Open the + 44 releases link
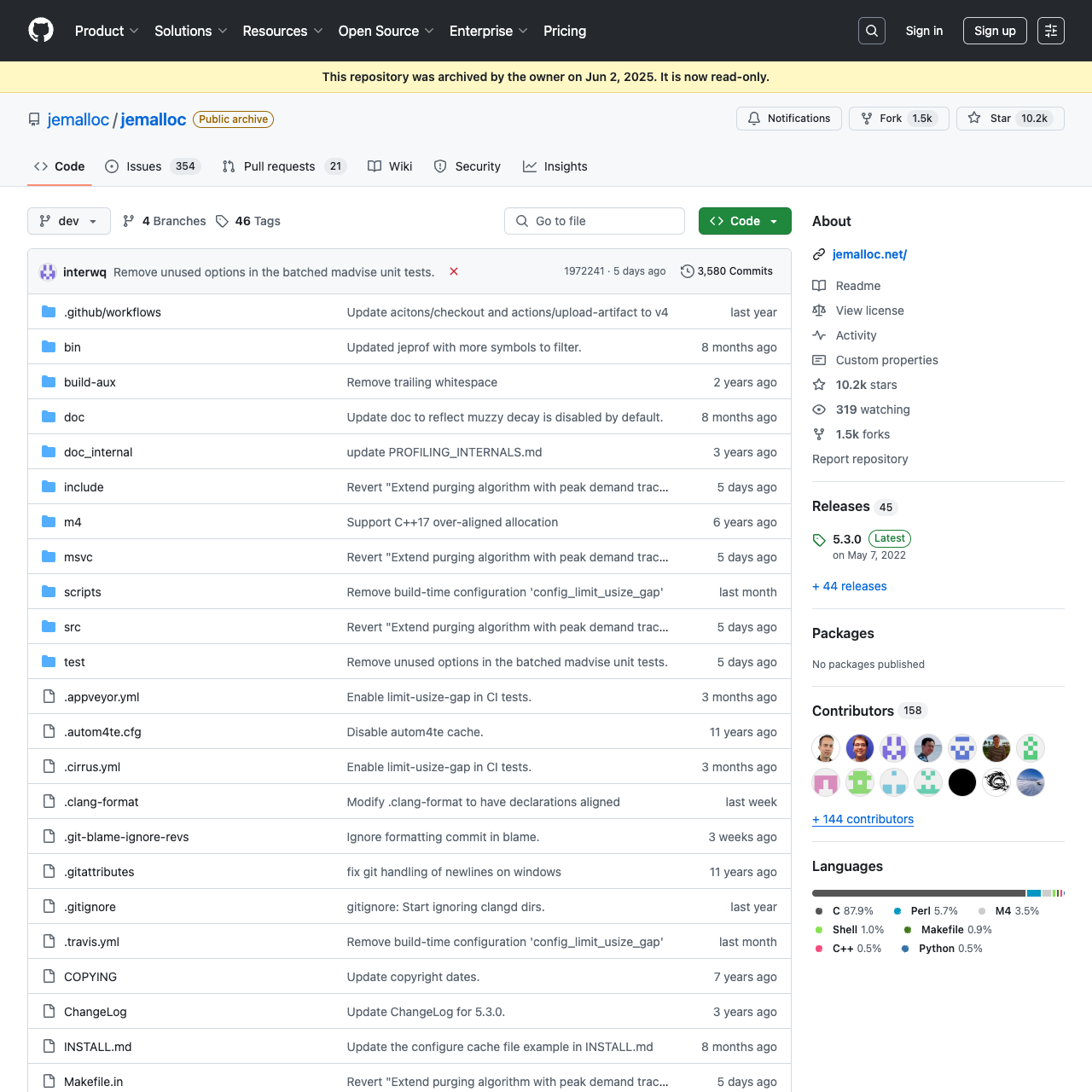1092x1092 pixels. pyautogui.click(x=850, y=586)
